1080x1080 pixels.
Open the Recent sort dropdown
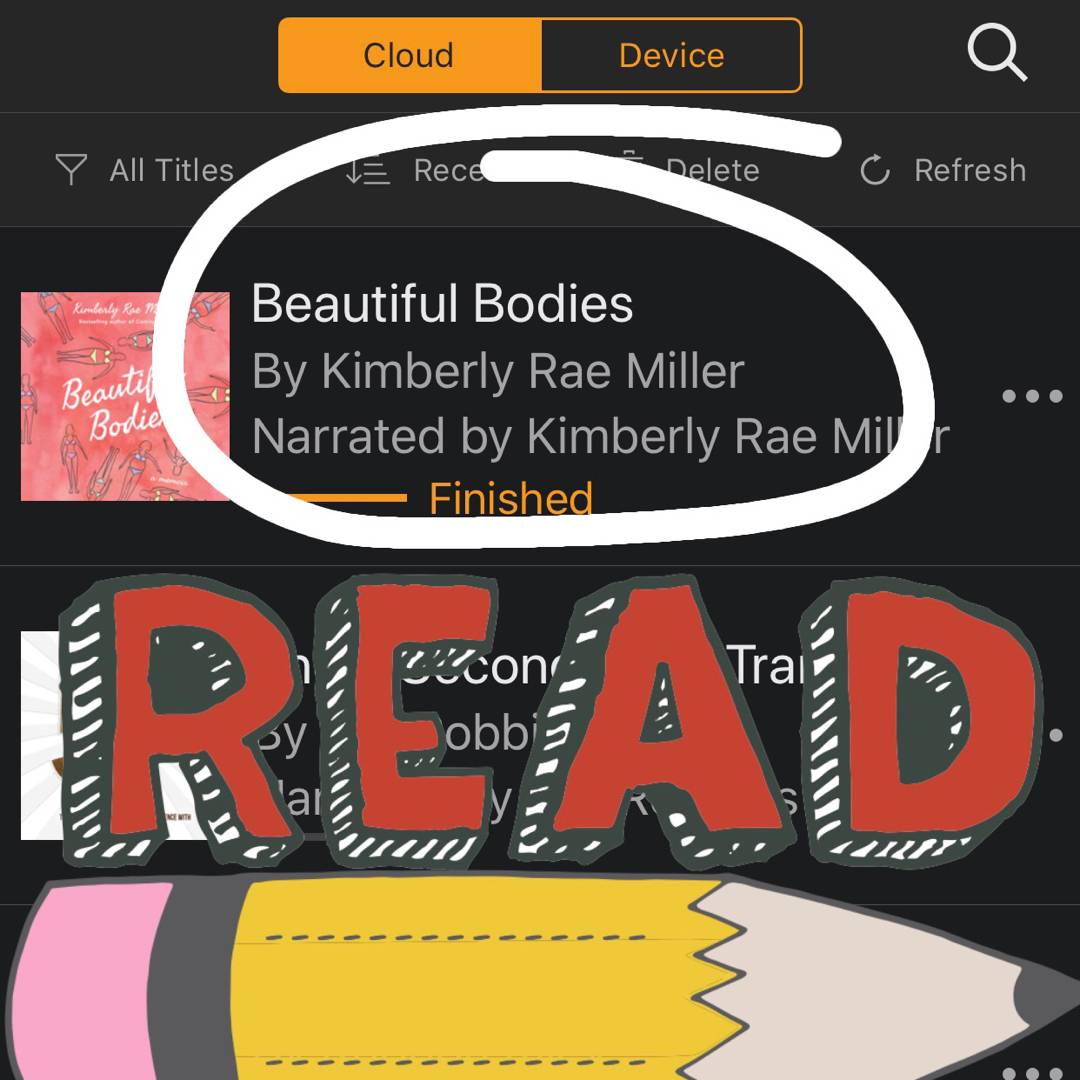pos(448,170)
